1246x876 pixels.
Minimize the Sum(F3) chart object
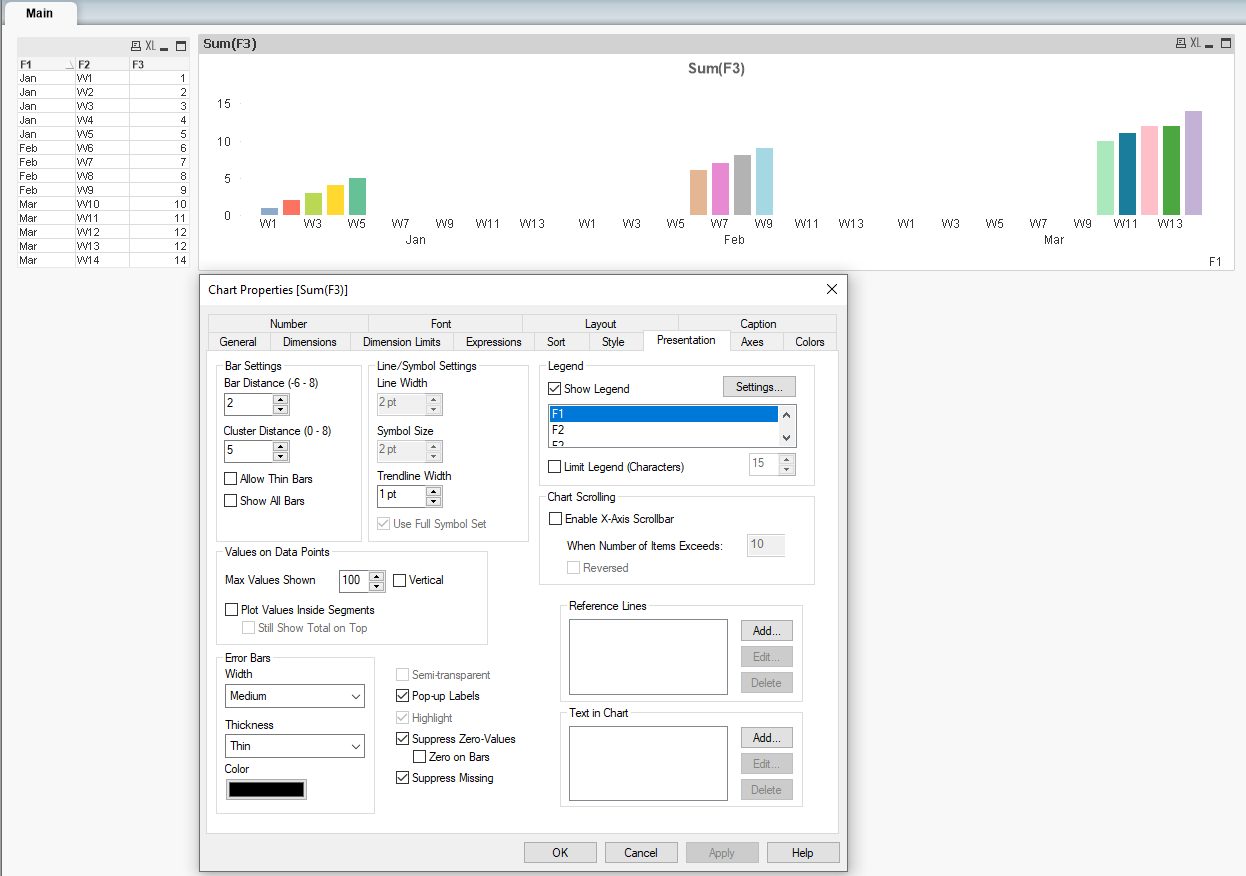coord(1210,44)
